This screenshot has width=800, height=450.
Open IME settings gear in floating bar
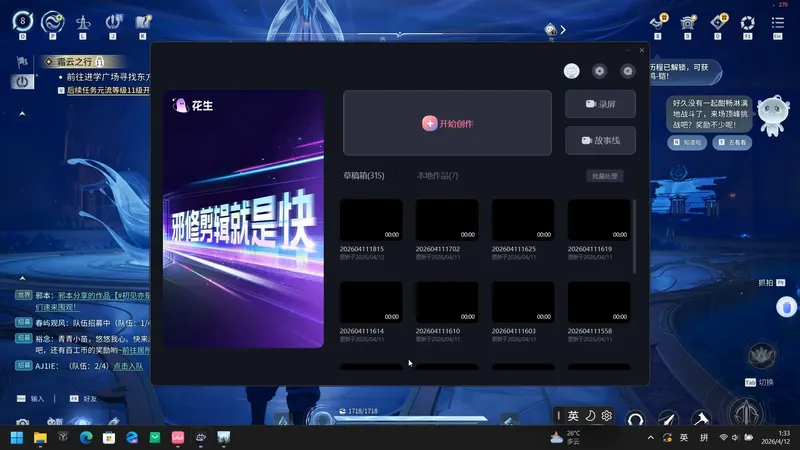(606, 416)
